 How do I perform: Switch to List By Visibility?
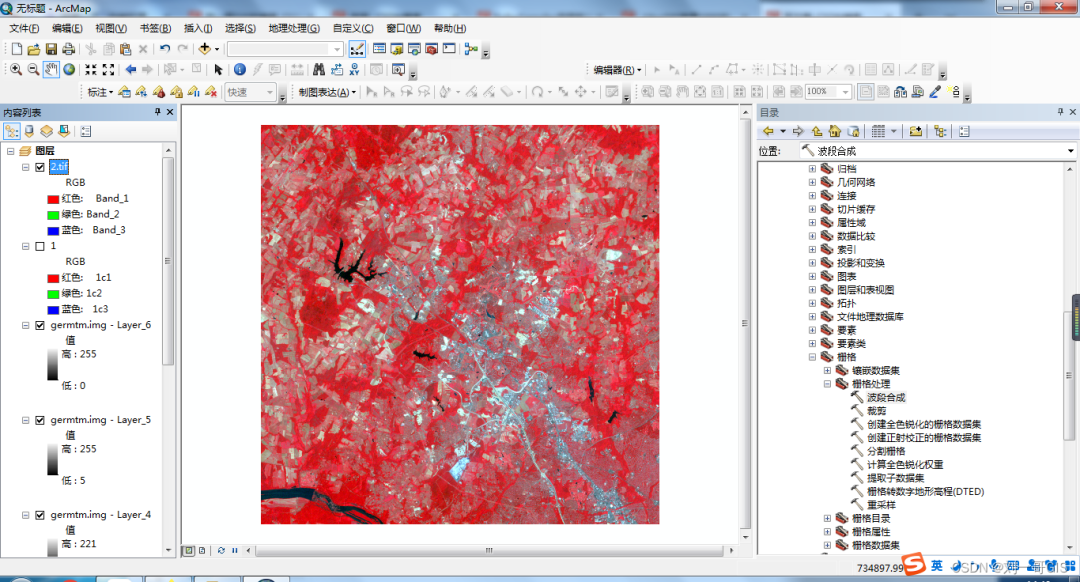(46, 131)
